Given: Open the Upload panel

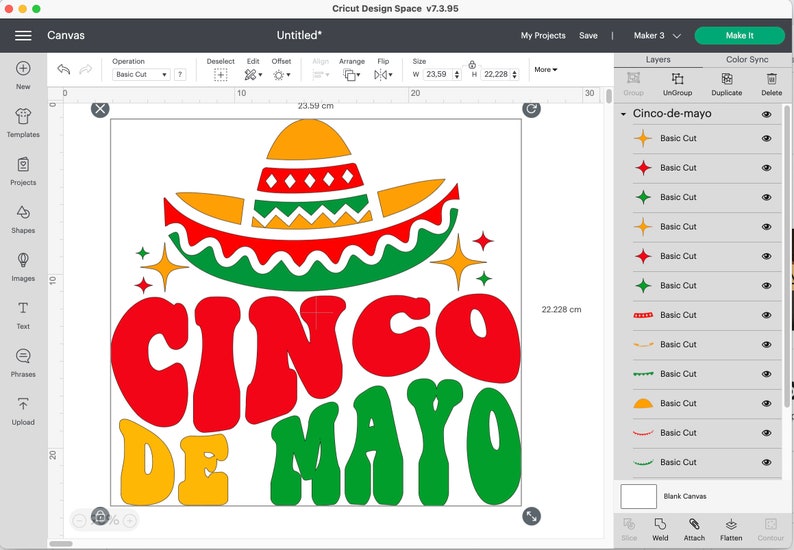Looking at the screenshot, I should 23,411.
